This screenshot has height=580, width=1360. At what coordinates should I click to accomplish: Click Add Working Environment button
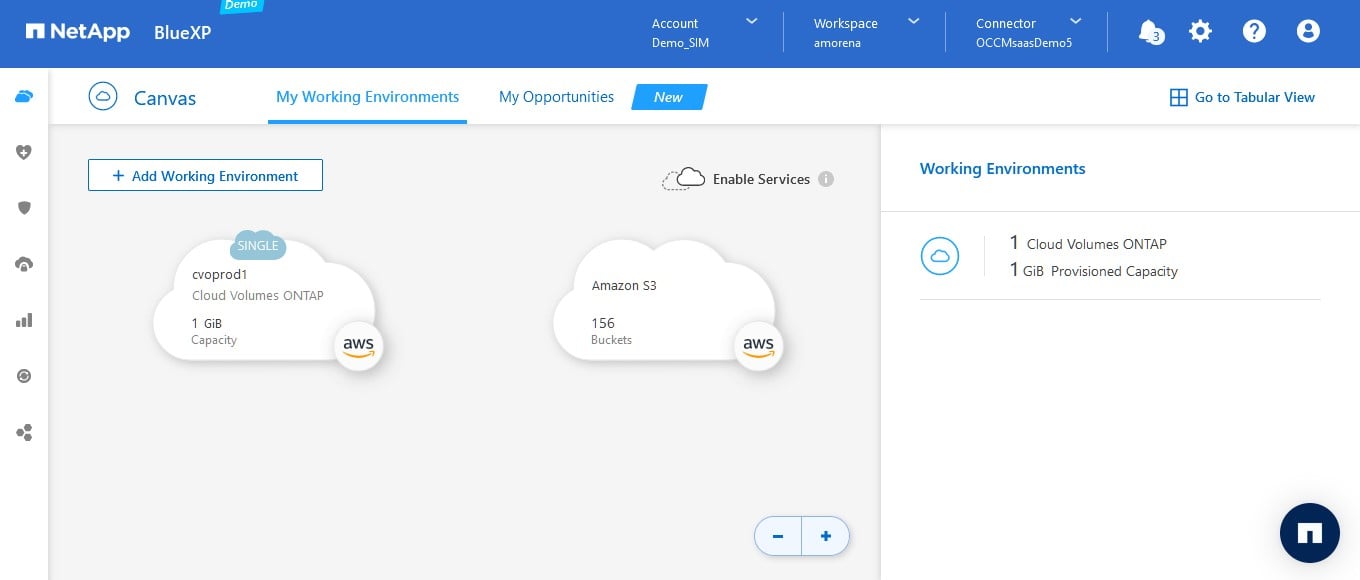pyautogui.click(x=205, y=175)
